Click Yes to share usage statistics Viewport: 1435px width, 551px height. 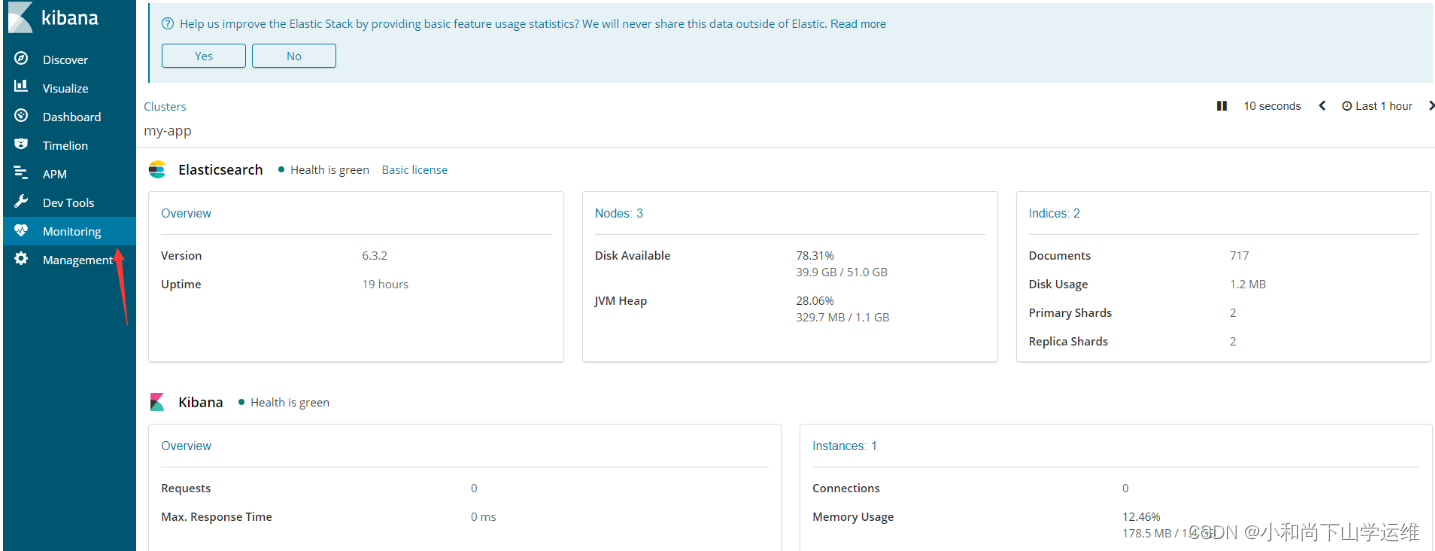(x=203, y=56)
